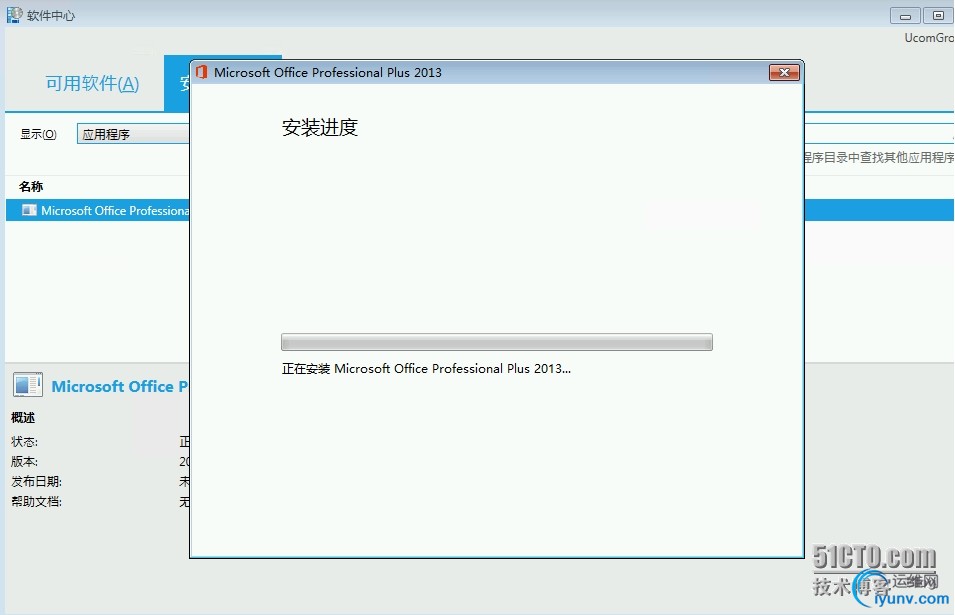Screen dimensions: 955x615
Task: Click the large Office icon in details pane
Action: [x=27, y=385]
